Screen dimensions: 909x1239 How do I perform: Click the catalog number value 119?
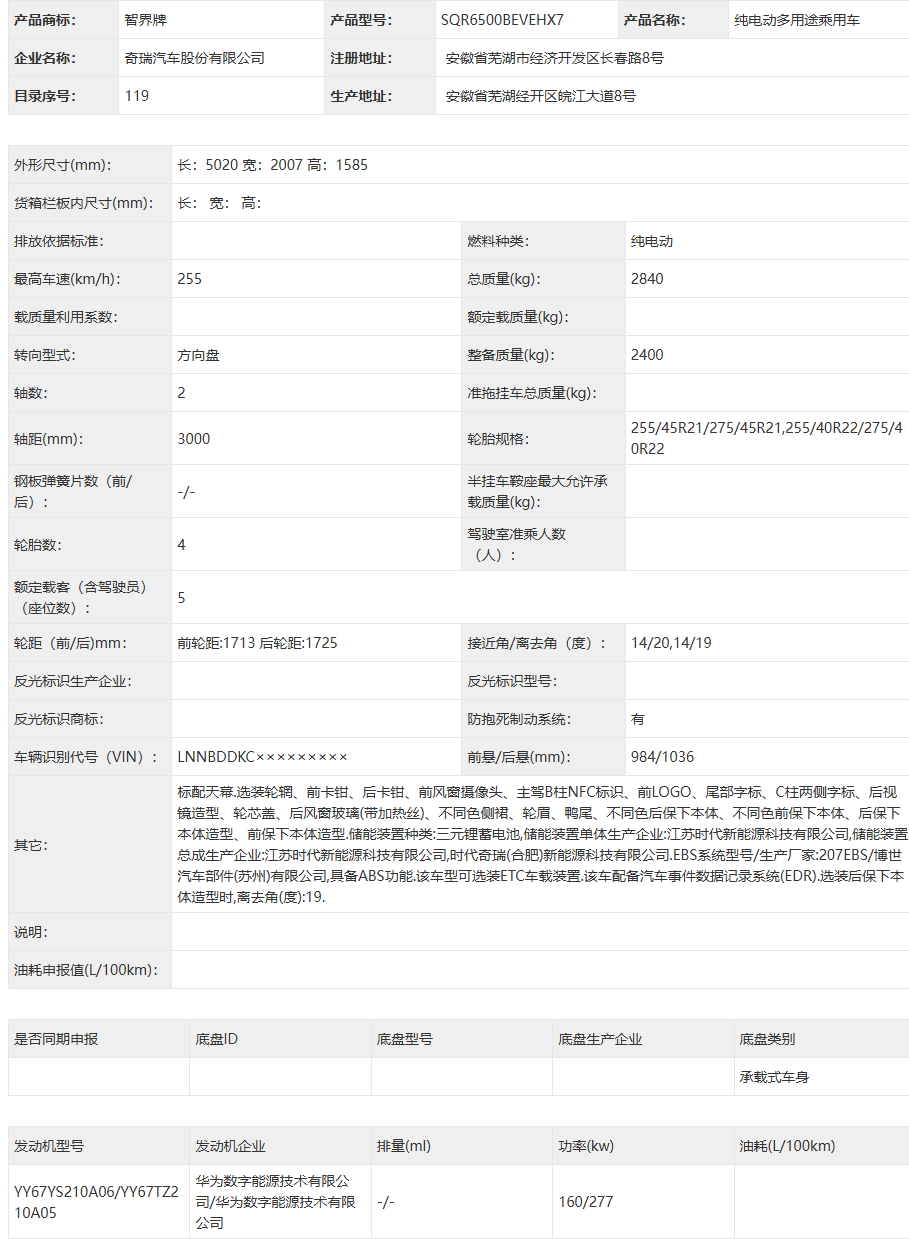click(137, 96)
